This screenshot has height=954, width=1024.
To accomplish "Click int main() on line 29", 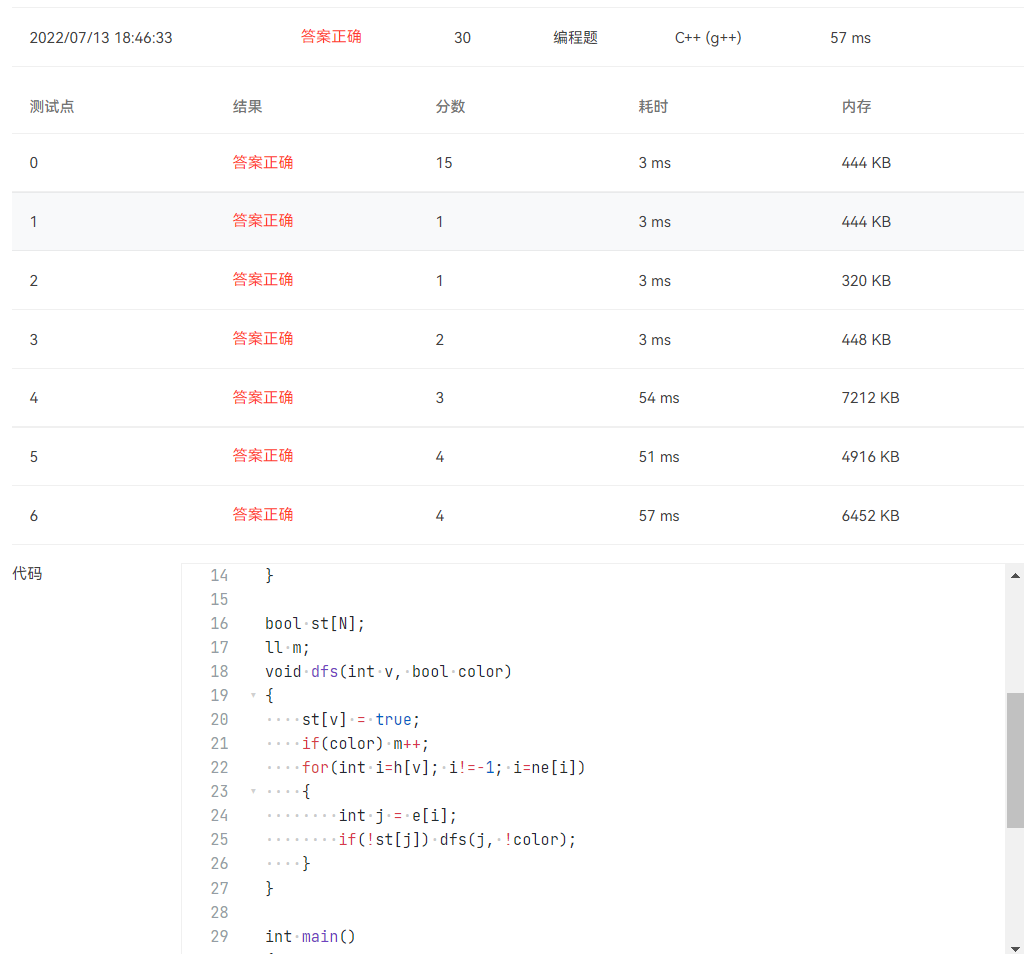I will click(310, 936).
